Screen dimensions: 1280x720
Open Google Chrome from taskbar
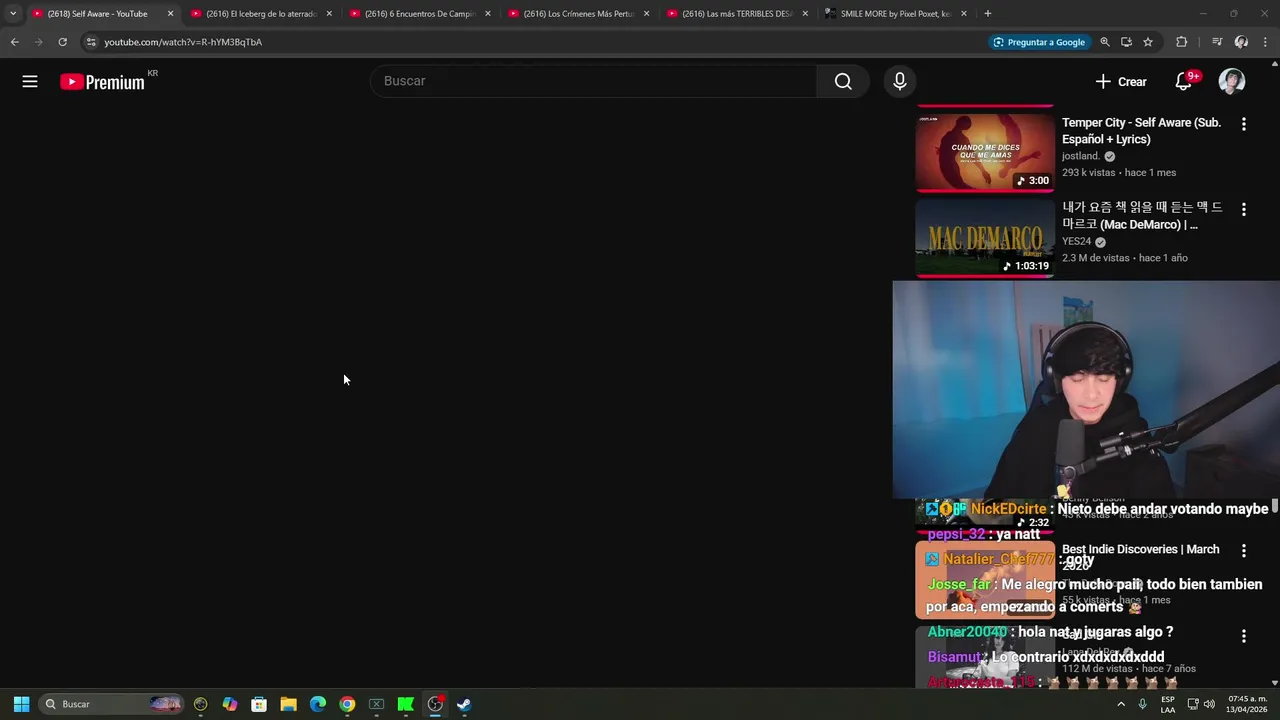(x=347, y=704)
